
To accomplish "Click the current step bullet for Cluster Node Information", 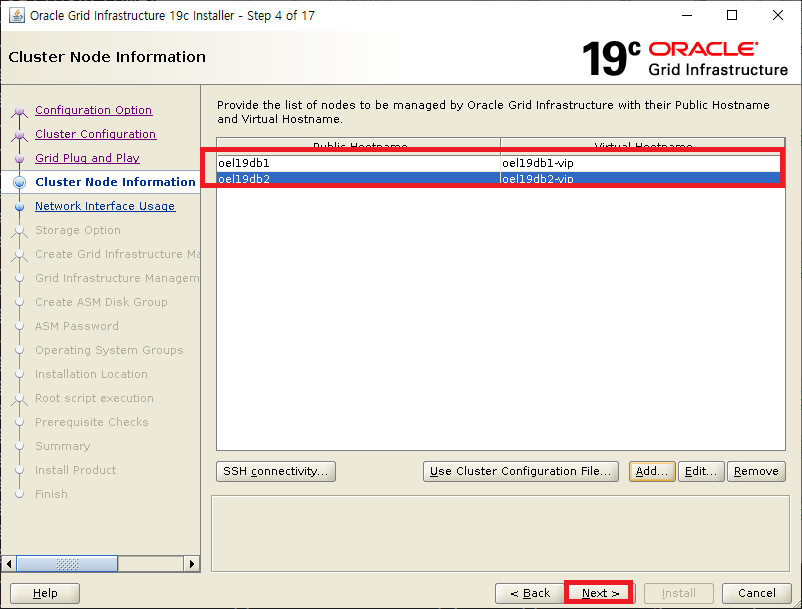I will (19, 182).
